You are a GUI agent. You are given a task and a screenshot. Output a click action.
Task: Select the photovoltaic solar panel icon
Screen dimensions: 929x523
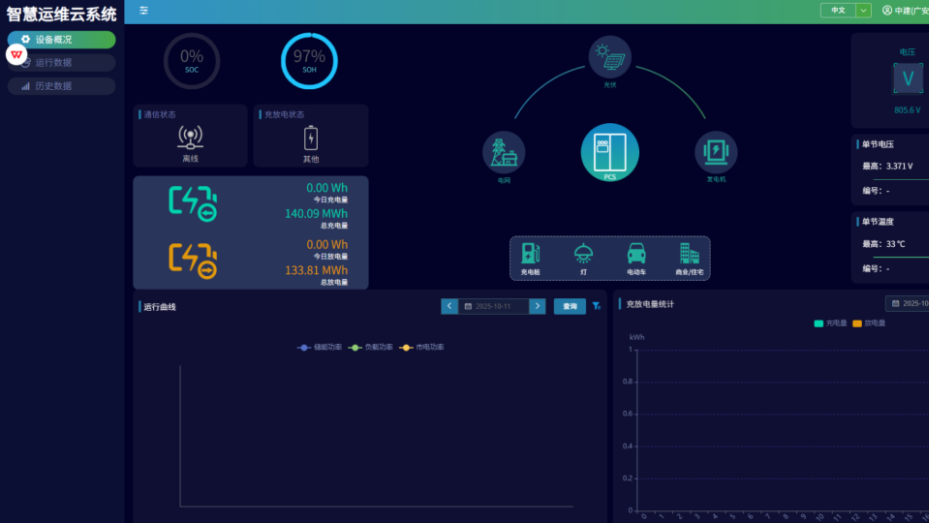610,56
